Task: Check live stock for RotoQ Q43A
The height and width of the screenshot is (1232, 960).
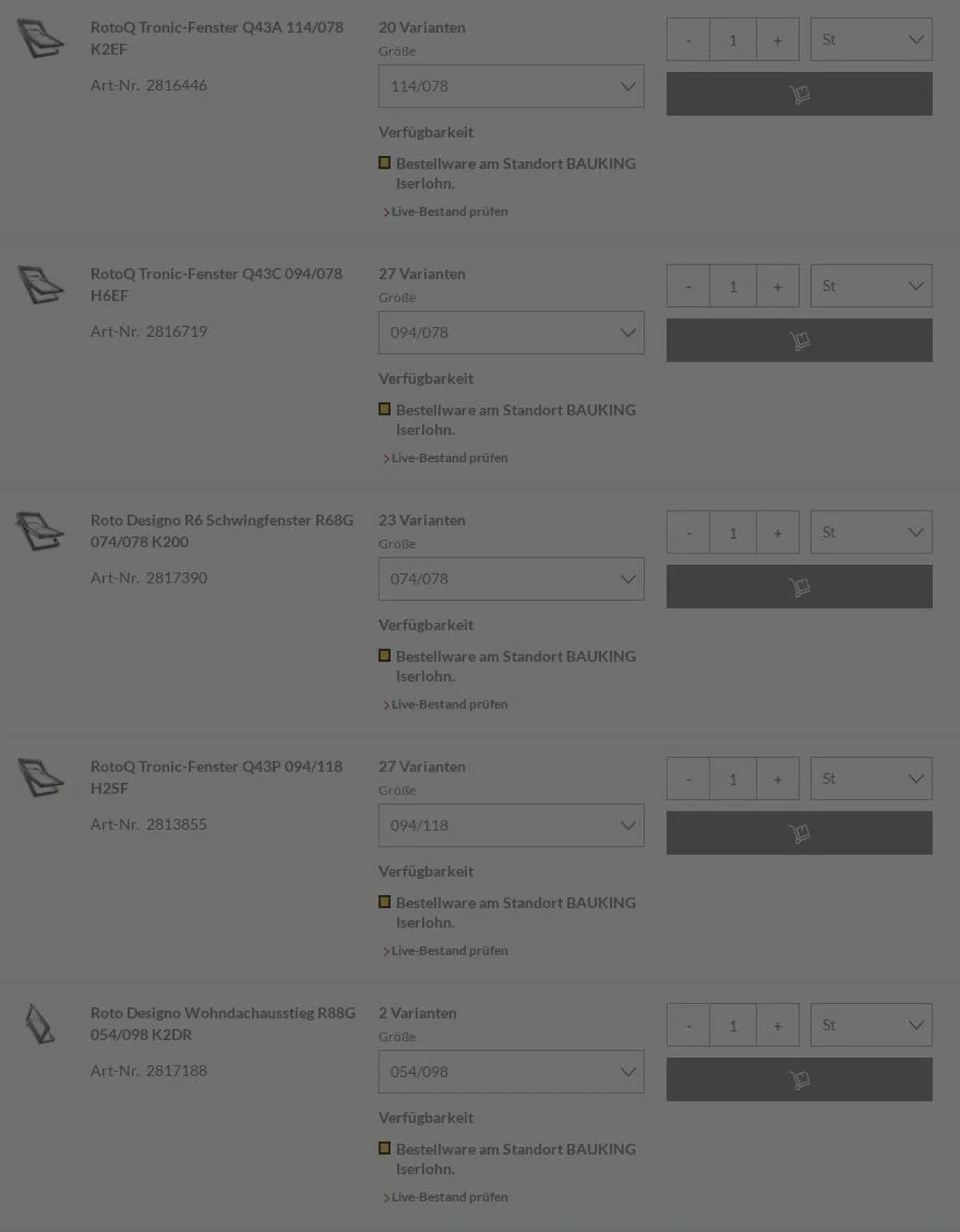Action: [449, 211]
